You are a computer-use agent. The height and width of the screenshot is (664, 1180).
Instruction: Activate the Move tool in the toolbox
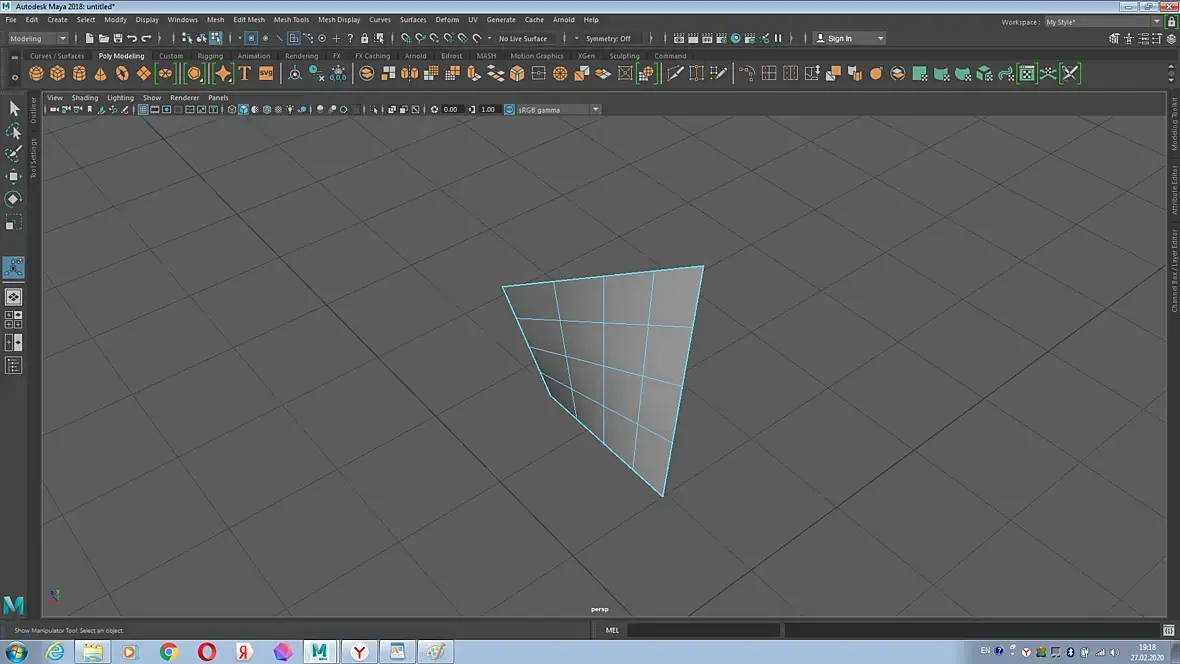(14, 177)
